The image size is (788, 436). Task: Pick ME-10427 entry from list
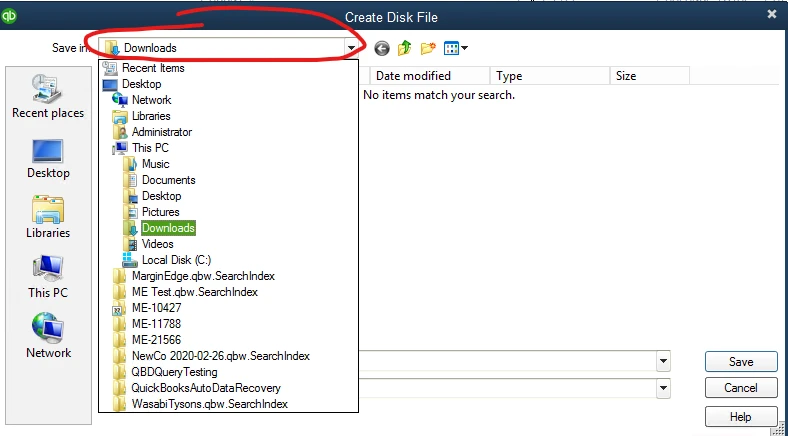coord(156,308)
